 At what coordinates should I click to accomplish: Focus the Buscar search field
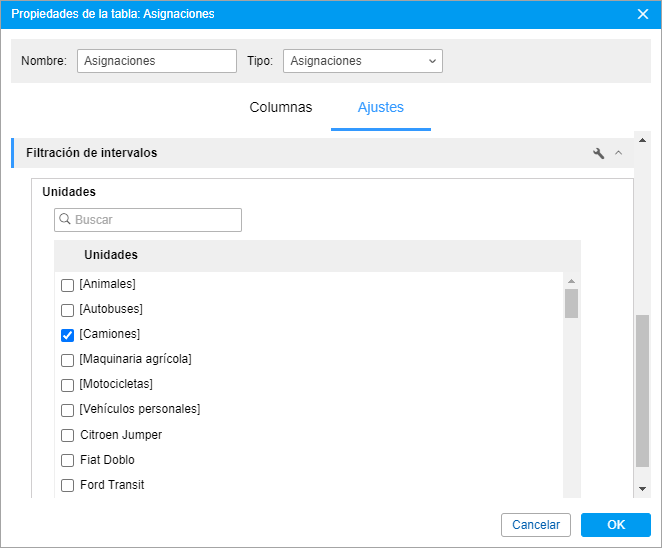[148, 220]
